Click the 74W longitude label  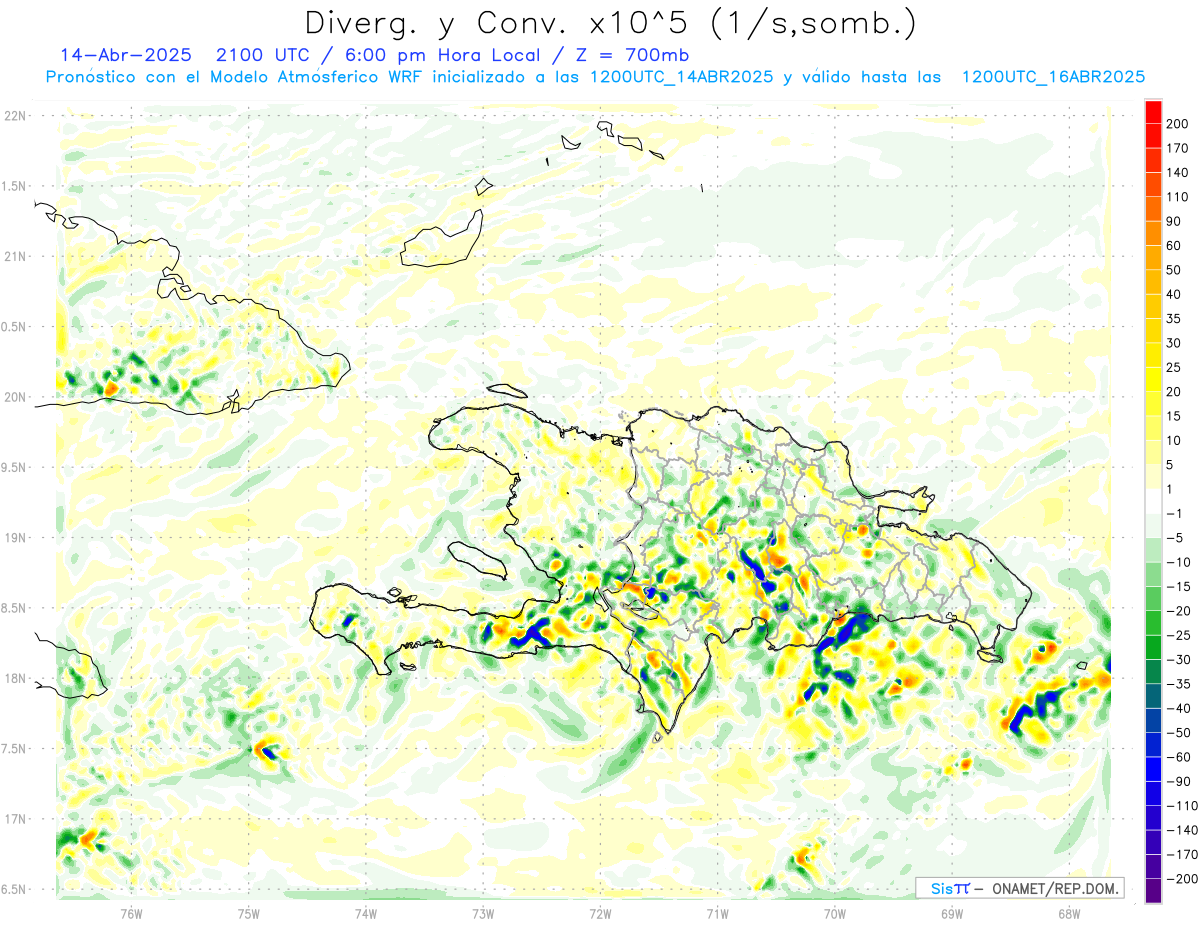tap(365, 914)
